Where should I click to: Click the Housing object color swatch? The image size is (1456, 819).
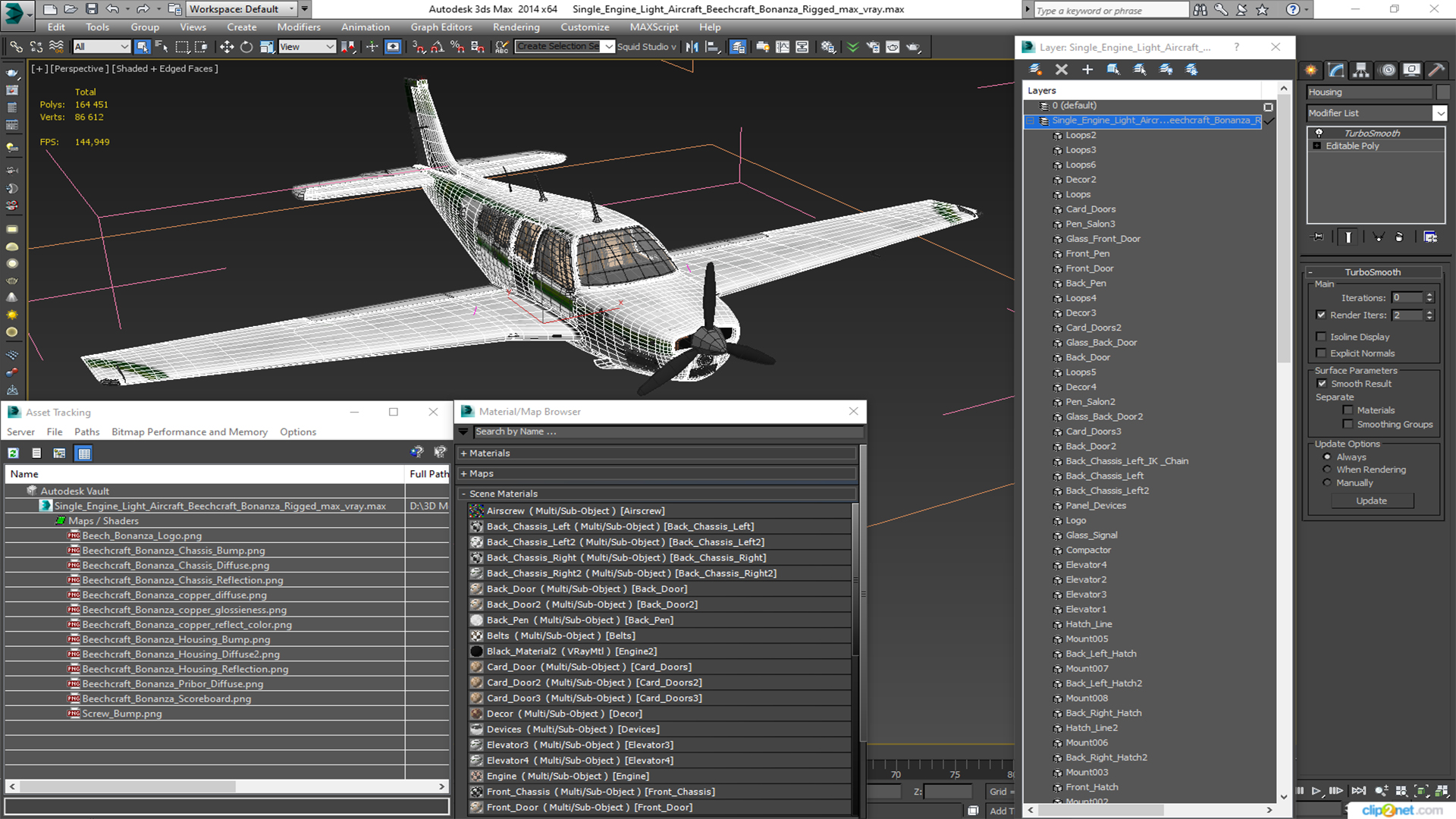pos(1443,93)
